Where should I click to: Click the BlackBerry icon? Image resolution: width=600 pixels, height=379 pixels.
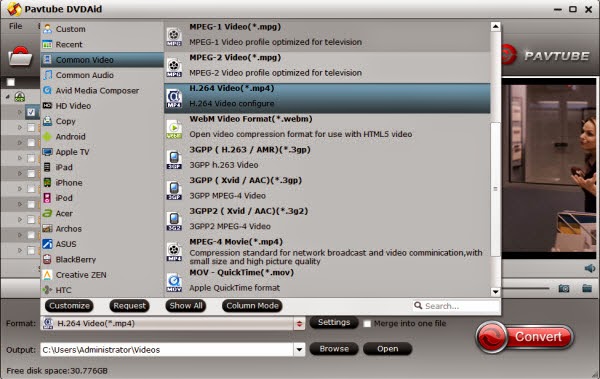[47, 259]
